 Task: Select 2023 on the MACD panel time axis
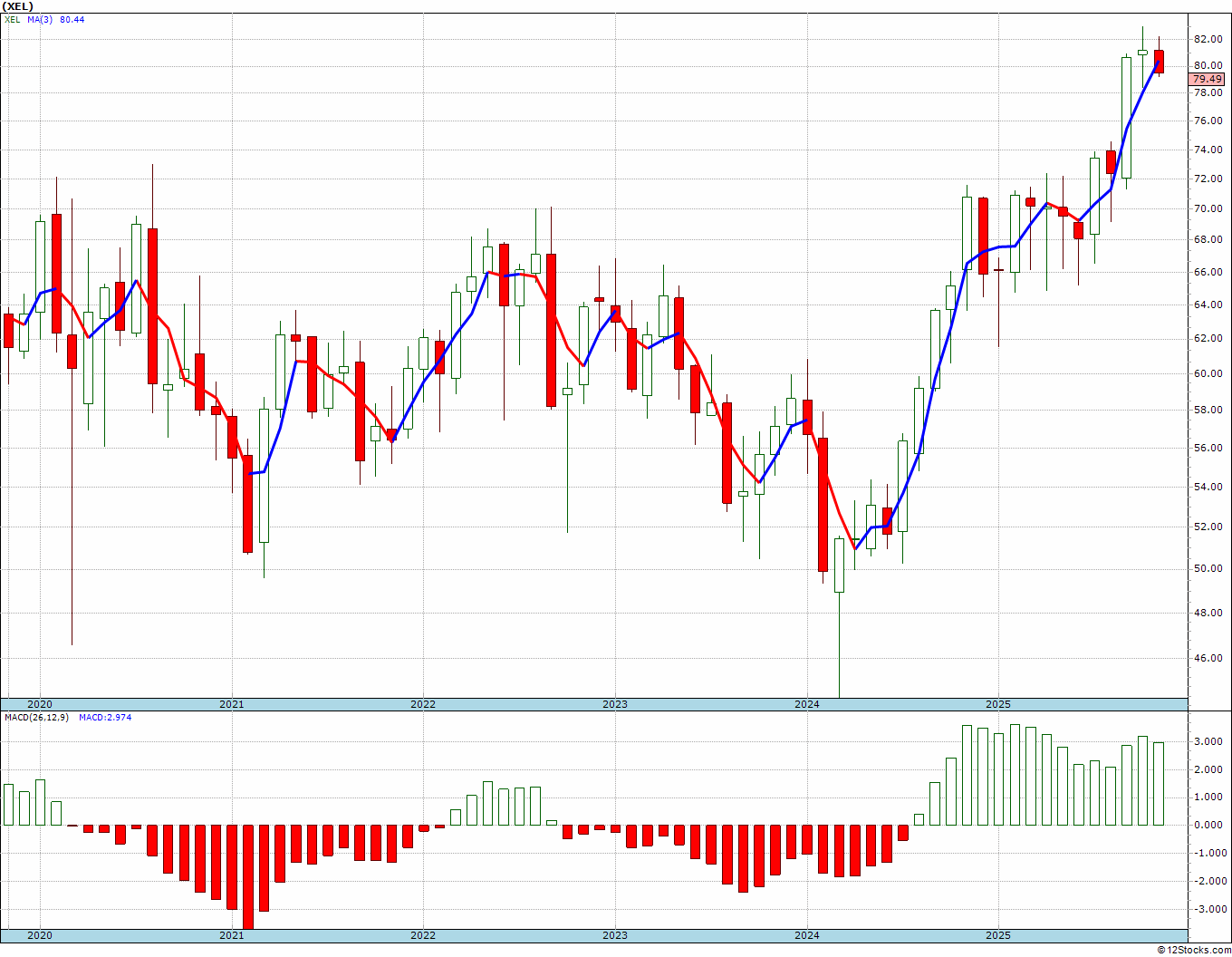(615, 935)
